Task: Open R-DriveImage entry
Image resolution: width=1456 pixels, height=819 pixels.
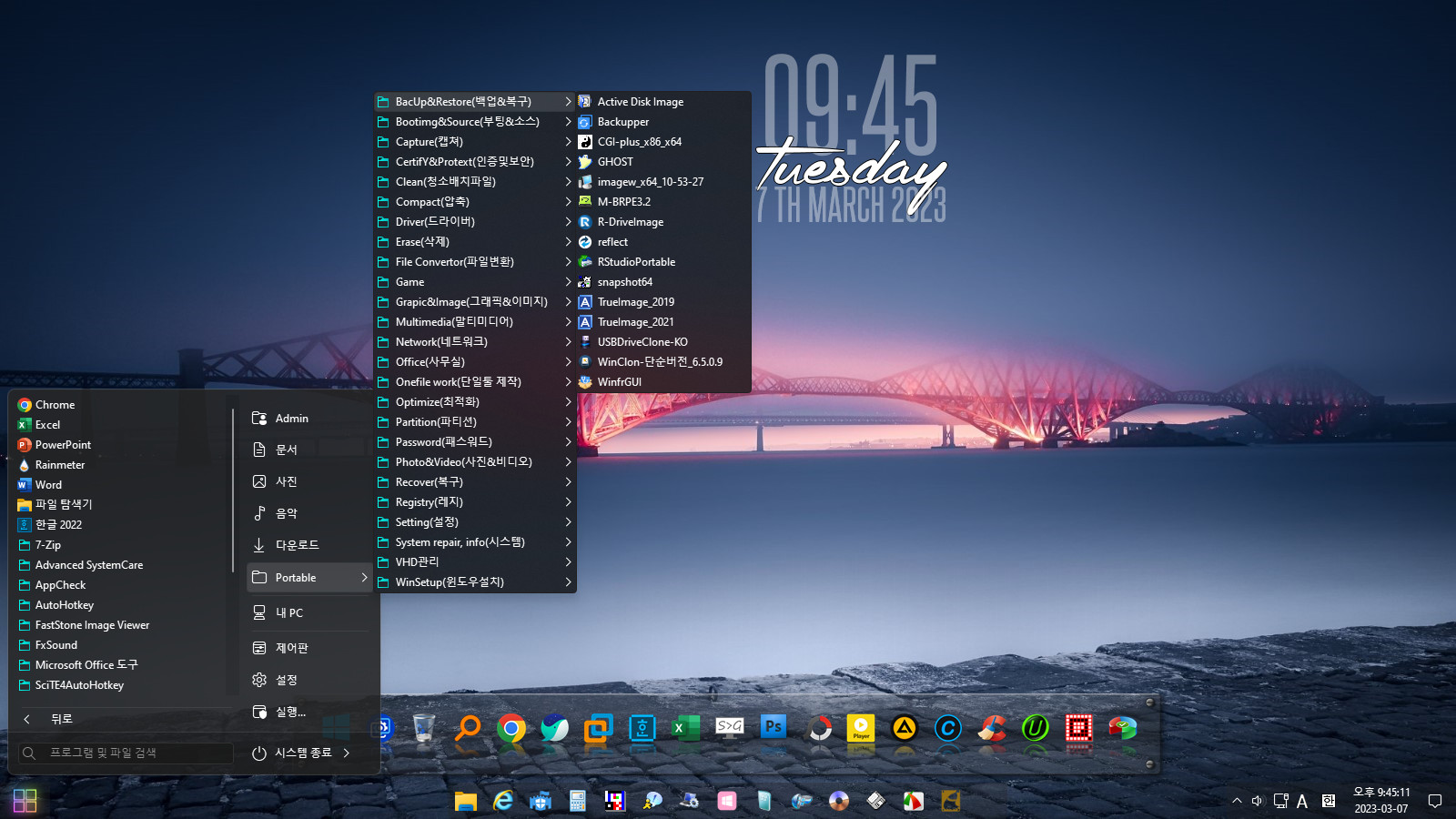Action: (x=662, y=222)
